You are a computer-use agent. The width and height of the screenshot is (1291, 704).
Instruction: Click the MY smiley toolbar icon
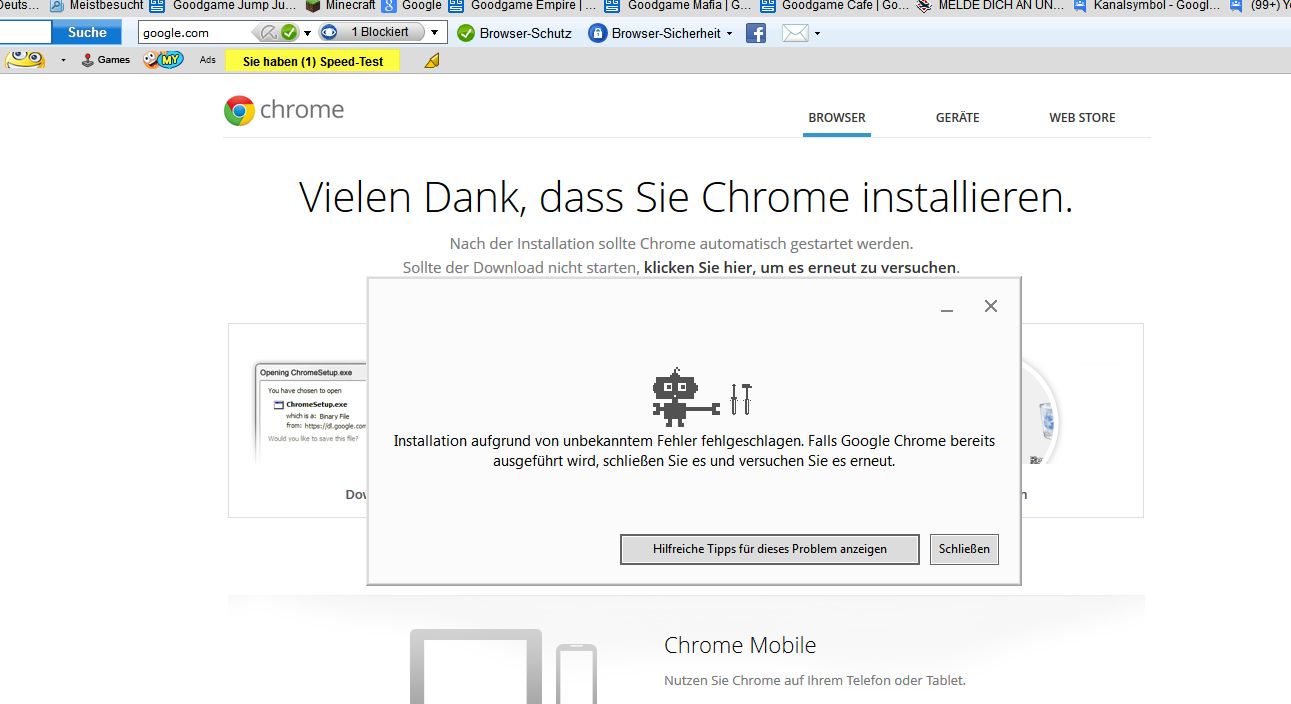[163, 60]
